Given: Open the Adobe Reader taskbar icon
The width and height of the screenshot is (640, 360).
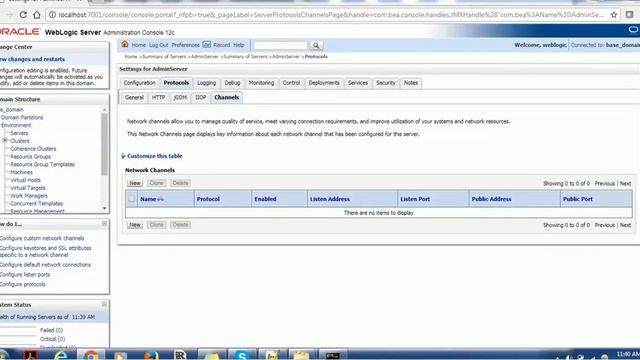Looking at the screenshot, I should (31, 355).
